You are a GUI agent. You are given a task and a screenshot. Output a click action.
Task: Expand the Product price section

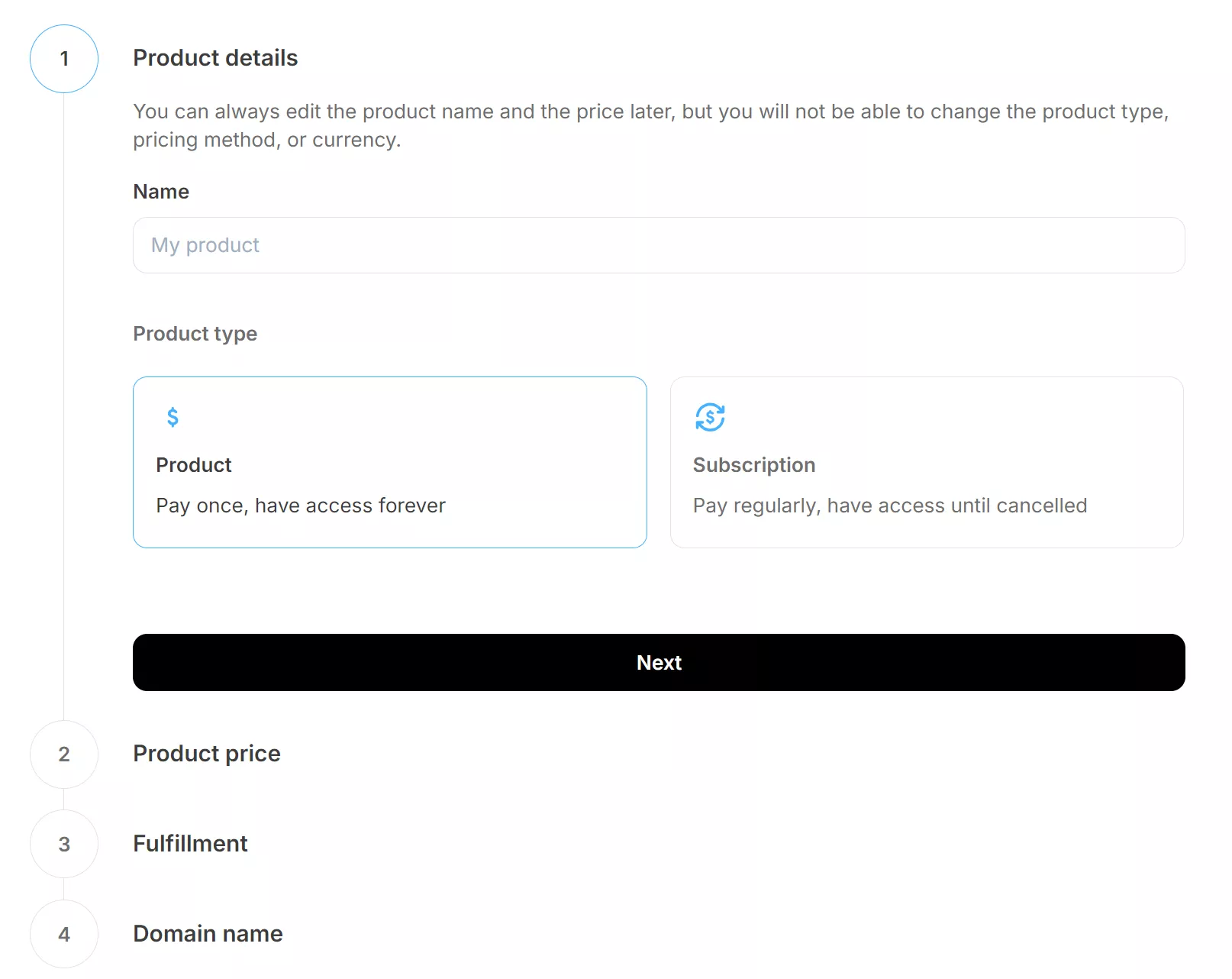point(207,754)
